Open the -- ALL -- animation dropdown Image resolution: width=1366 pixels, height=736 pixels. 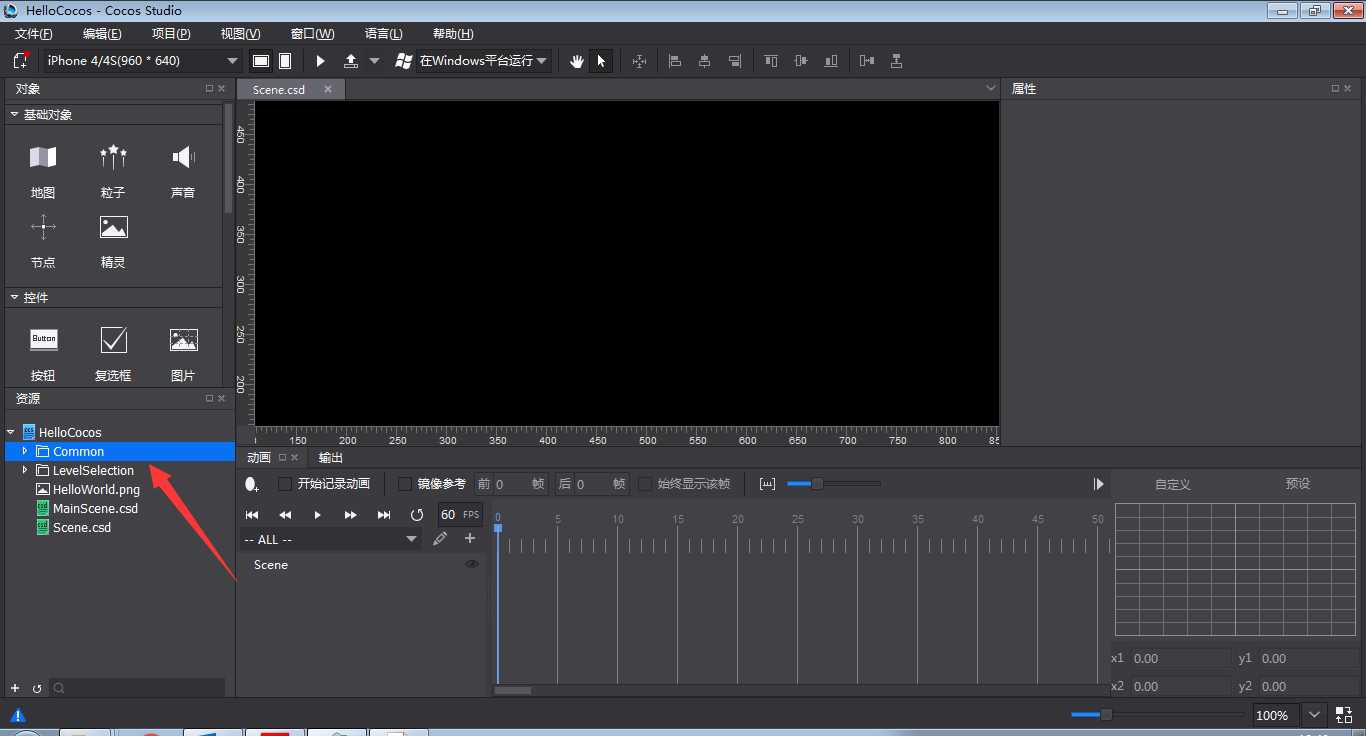(x=330, y=539)
